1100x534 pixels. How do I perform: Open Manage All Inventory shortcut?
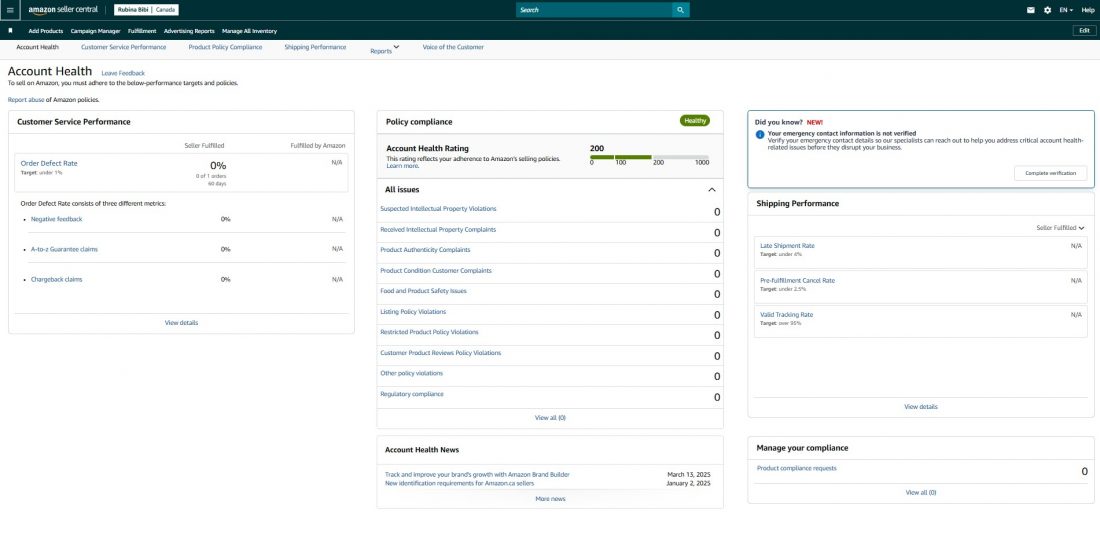click(x=249, y=31)
